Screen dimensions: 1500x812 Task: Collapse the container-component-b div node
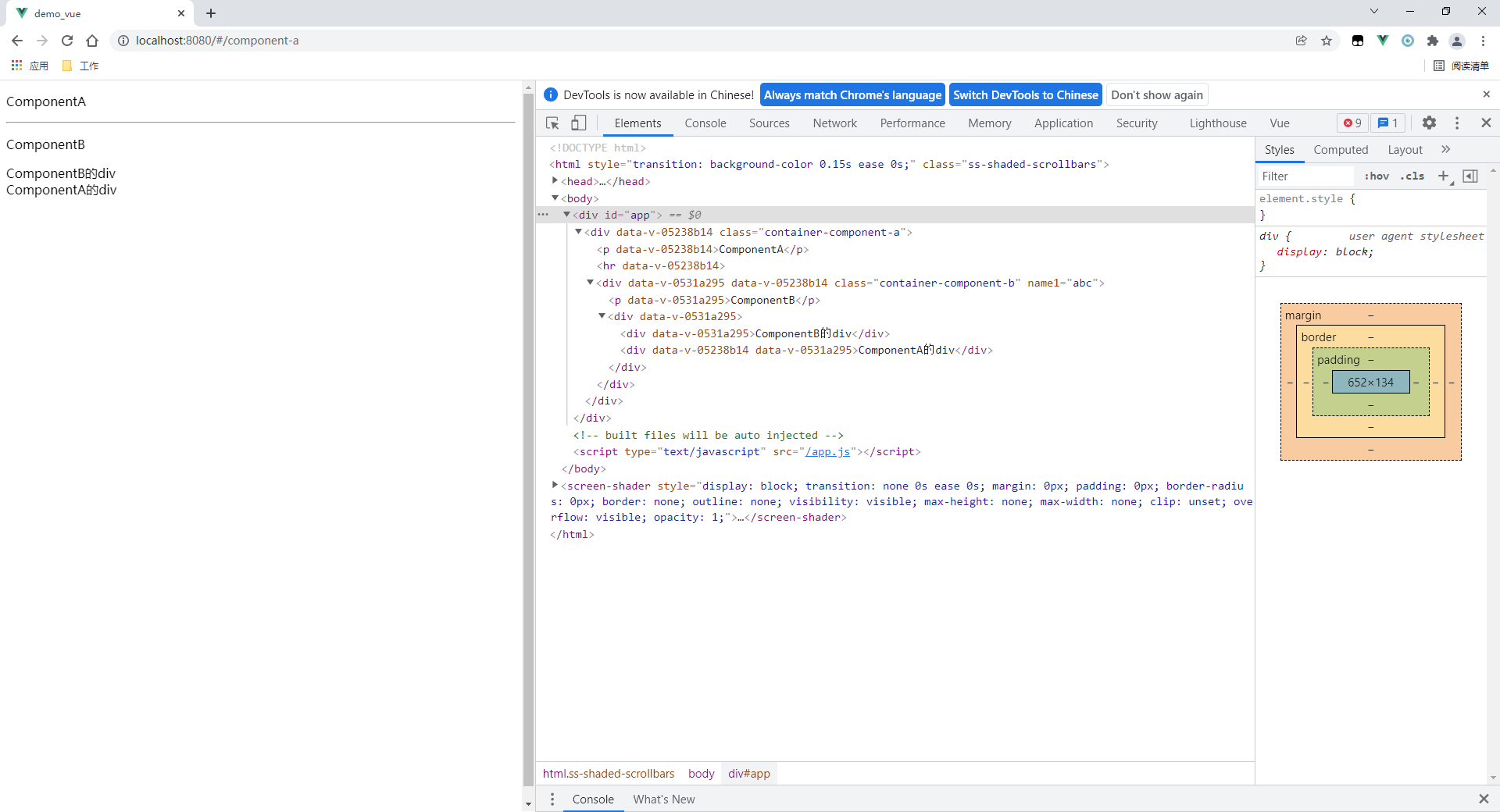click(590, 282)
